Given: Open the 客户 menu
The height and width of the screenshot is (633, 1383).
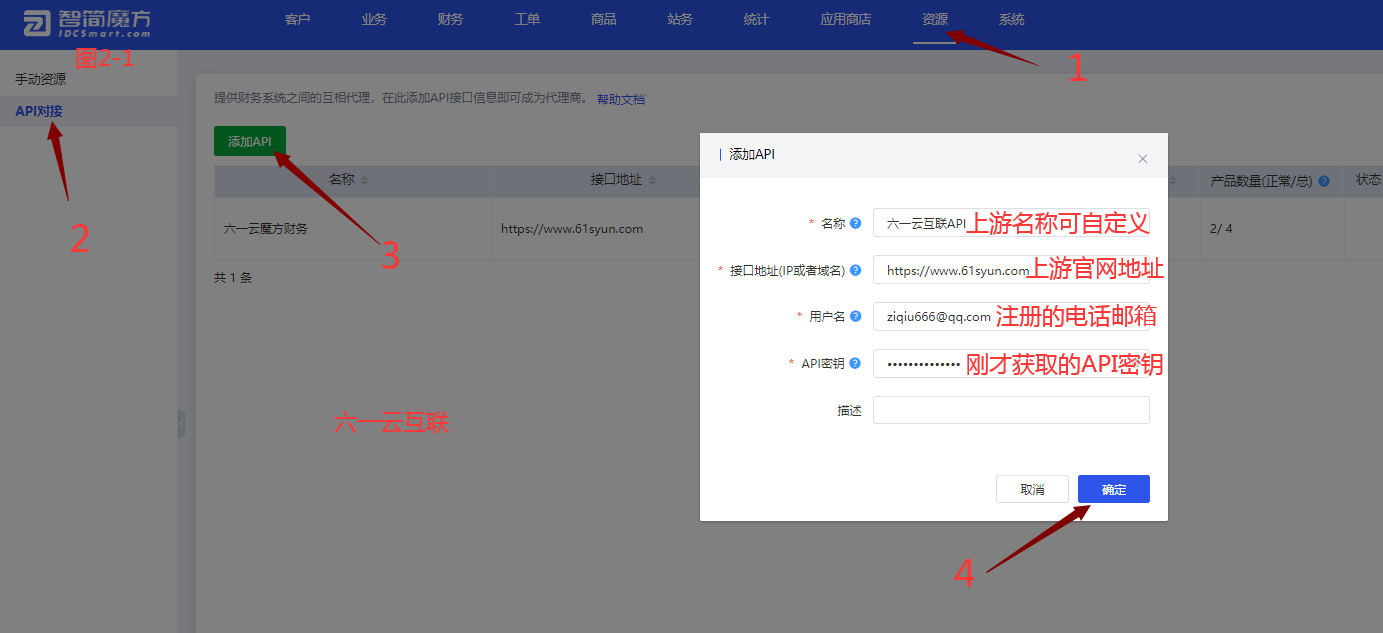Looking at the screenshot, I should coord(297,19).
